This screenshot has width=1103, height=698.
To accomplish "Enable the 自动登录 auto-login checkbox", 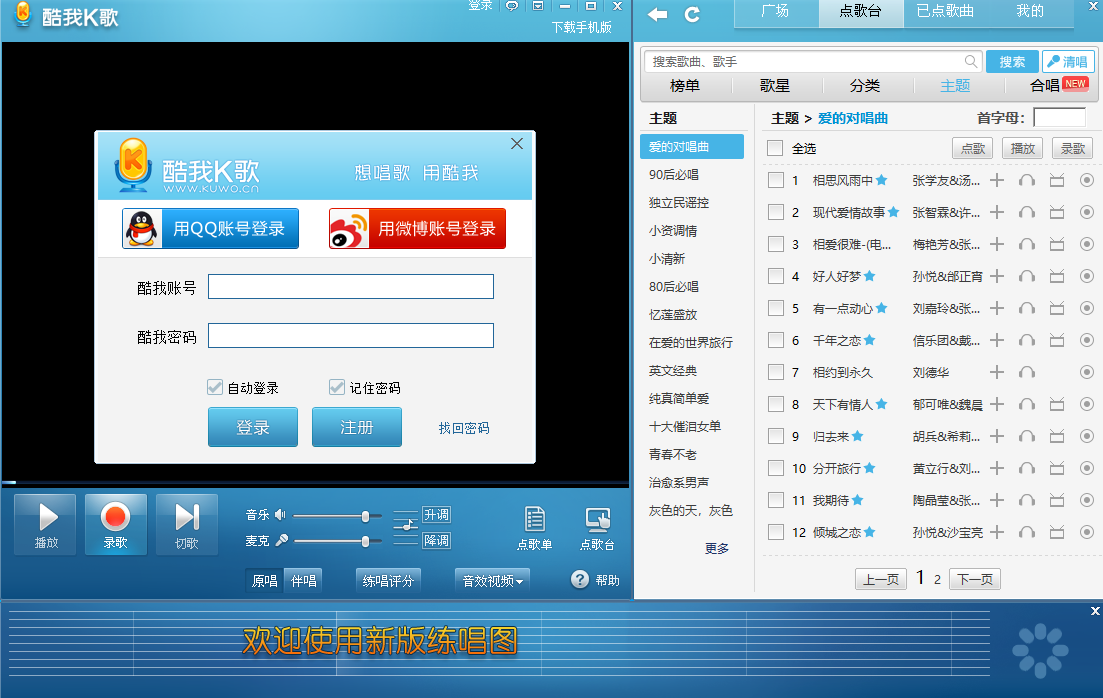I will pyautogui.click(x=214, y=388).
